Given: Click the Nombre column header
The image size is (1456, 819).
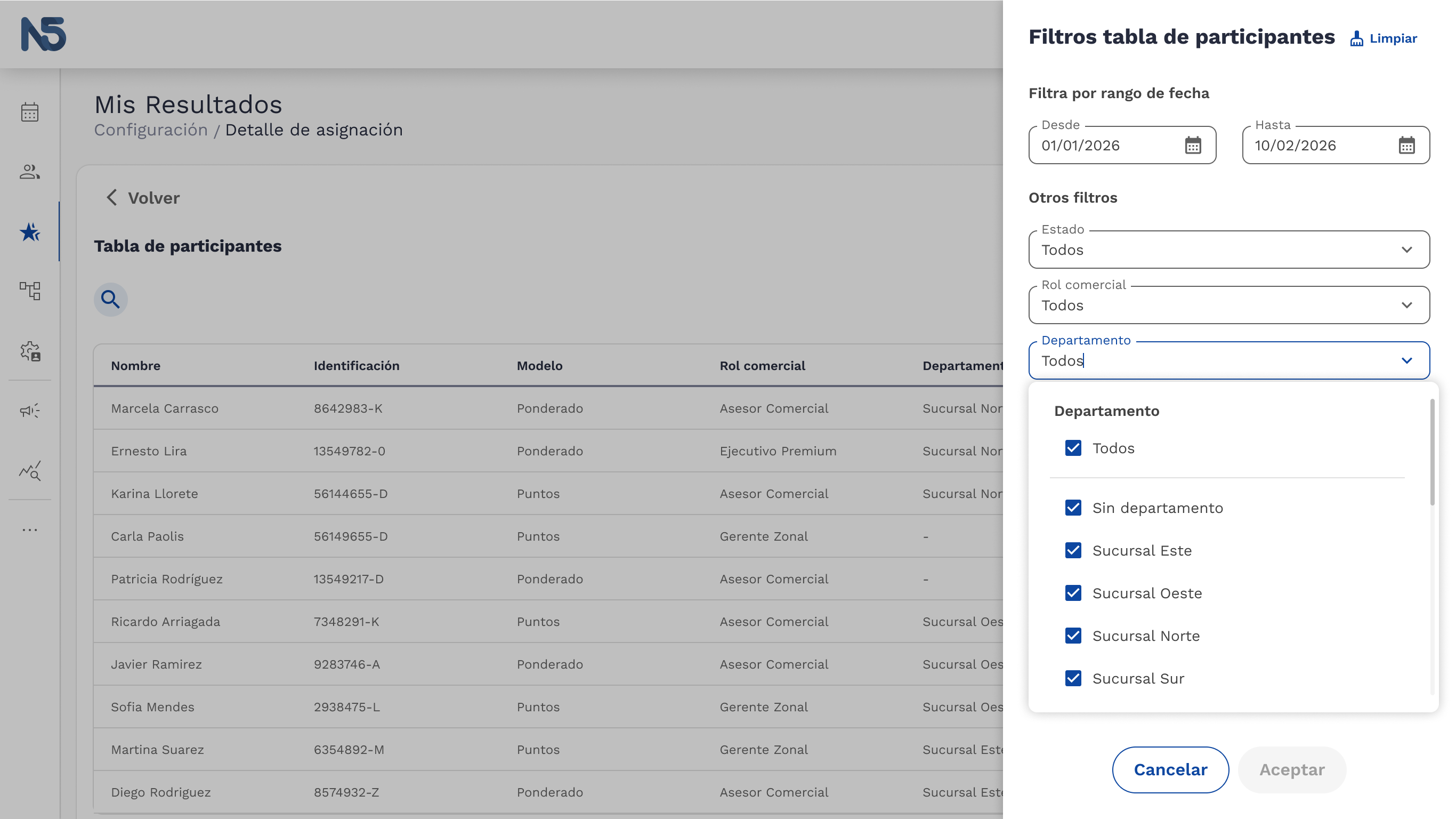Looking at the screenshot, I should tap(136, 365).
